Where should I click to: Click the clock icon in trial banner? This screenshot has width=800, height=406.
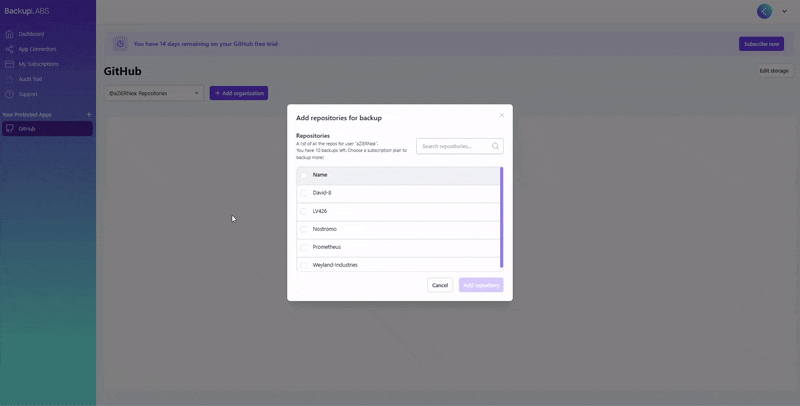pos(120,44)
